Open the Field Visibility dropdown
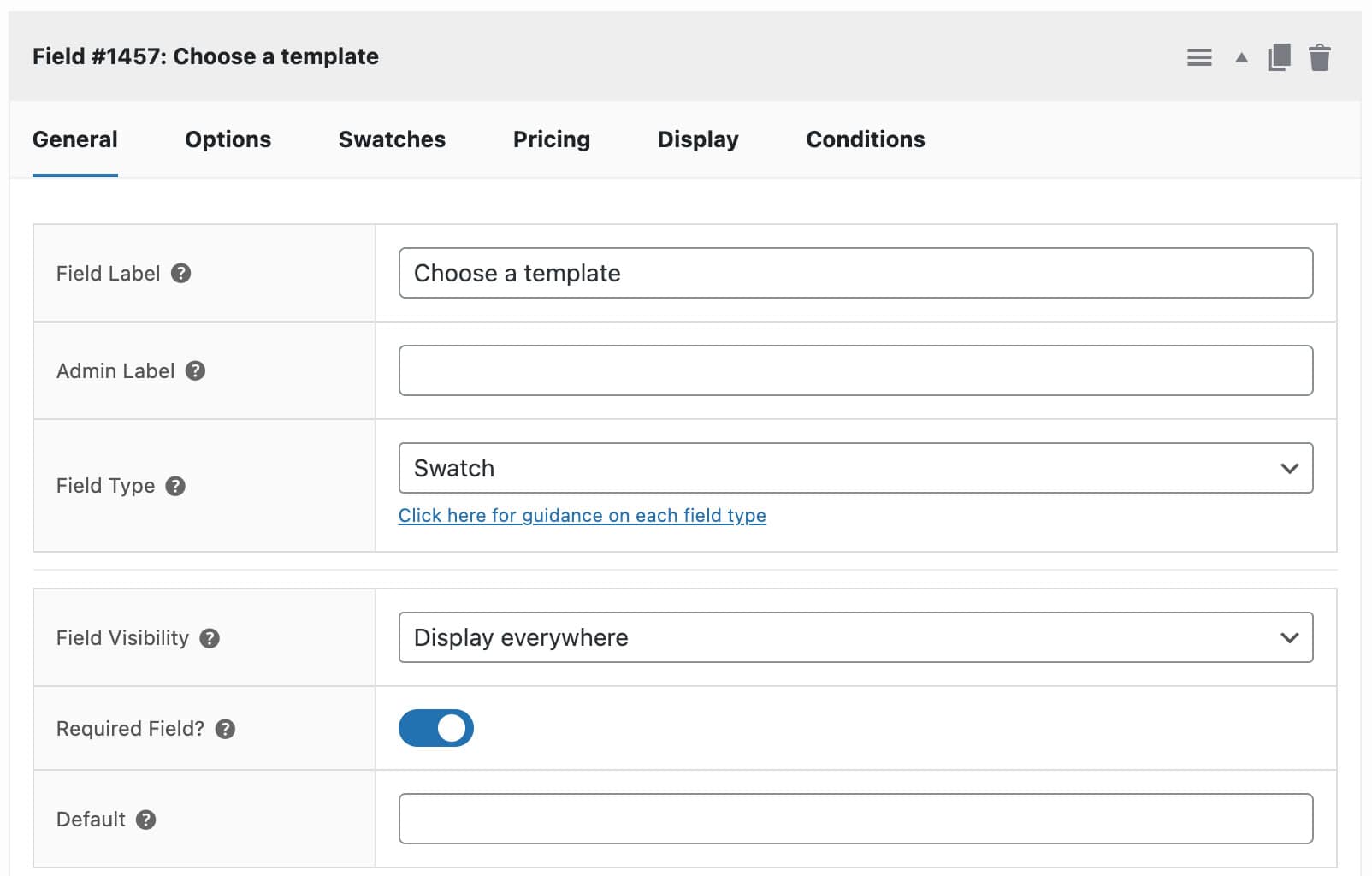 (855, 636)
